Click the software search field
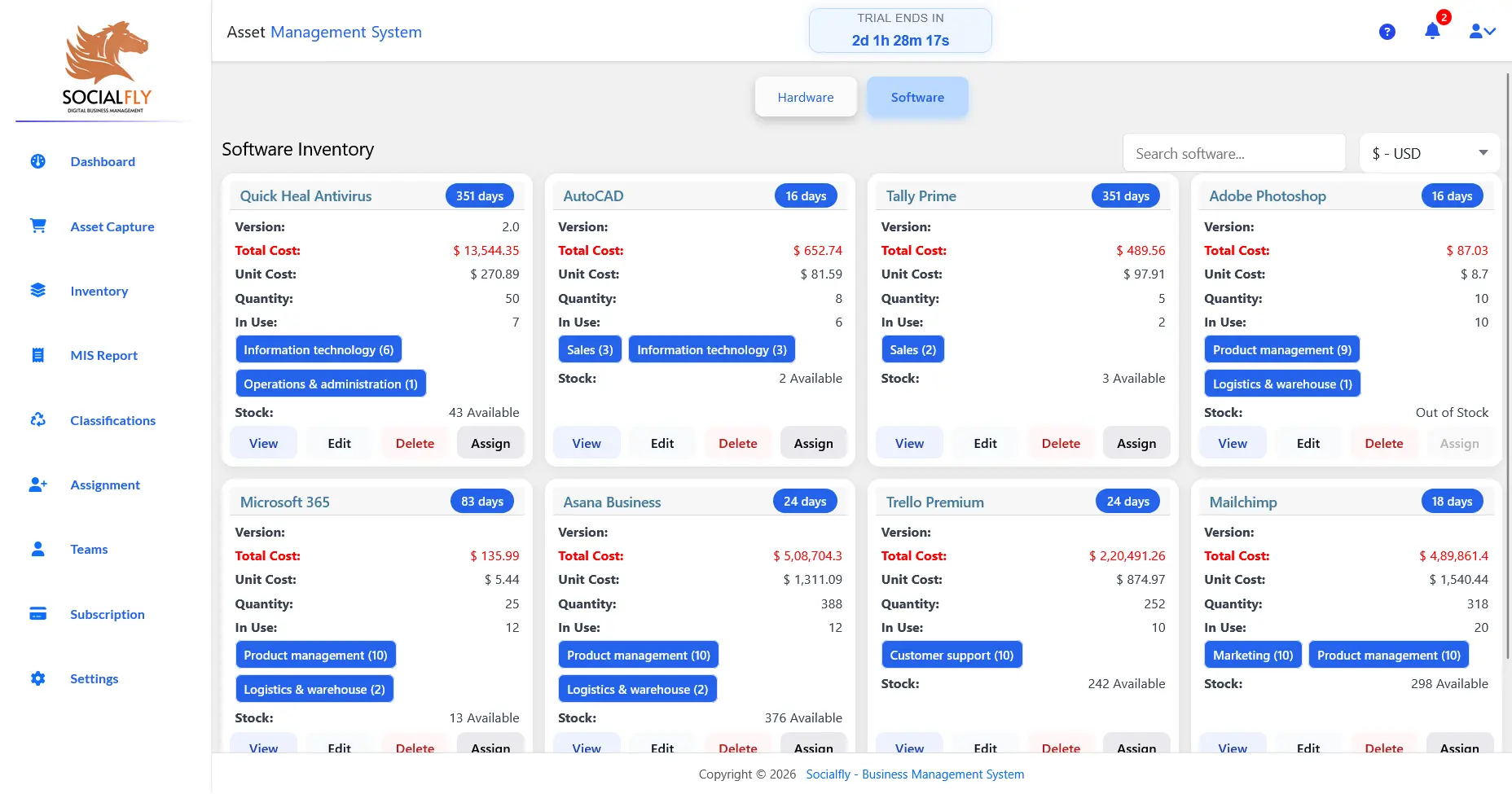The height and width of the screenshot is (794, 1512). click(x=1234, y=153)
